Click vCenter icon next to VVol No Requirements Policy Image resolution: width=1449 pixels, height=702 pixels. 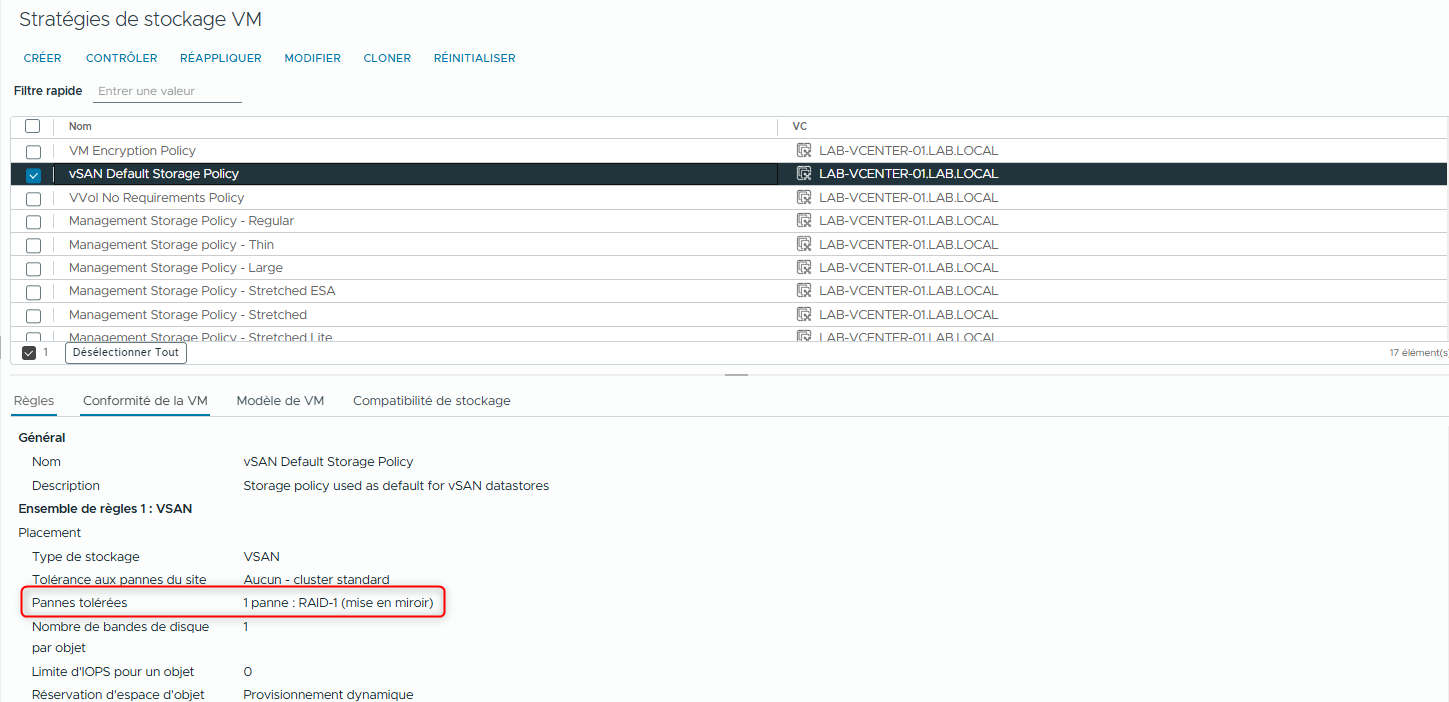(x=805, y=197)
